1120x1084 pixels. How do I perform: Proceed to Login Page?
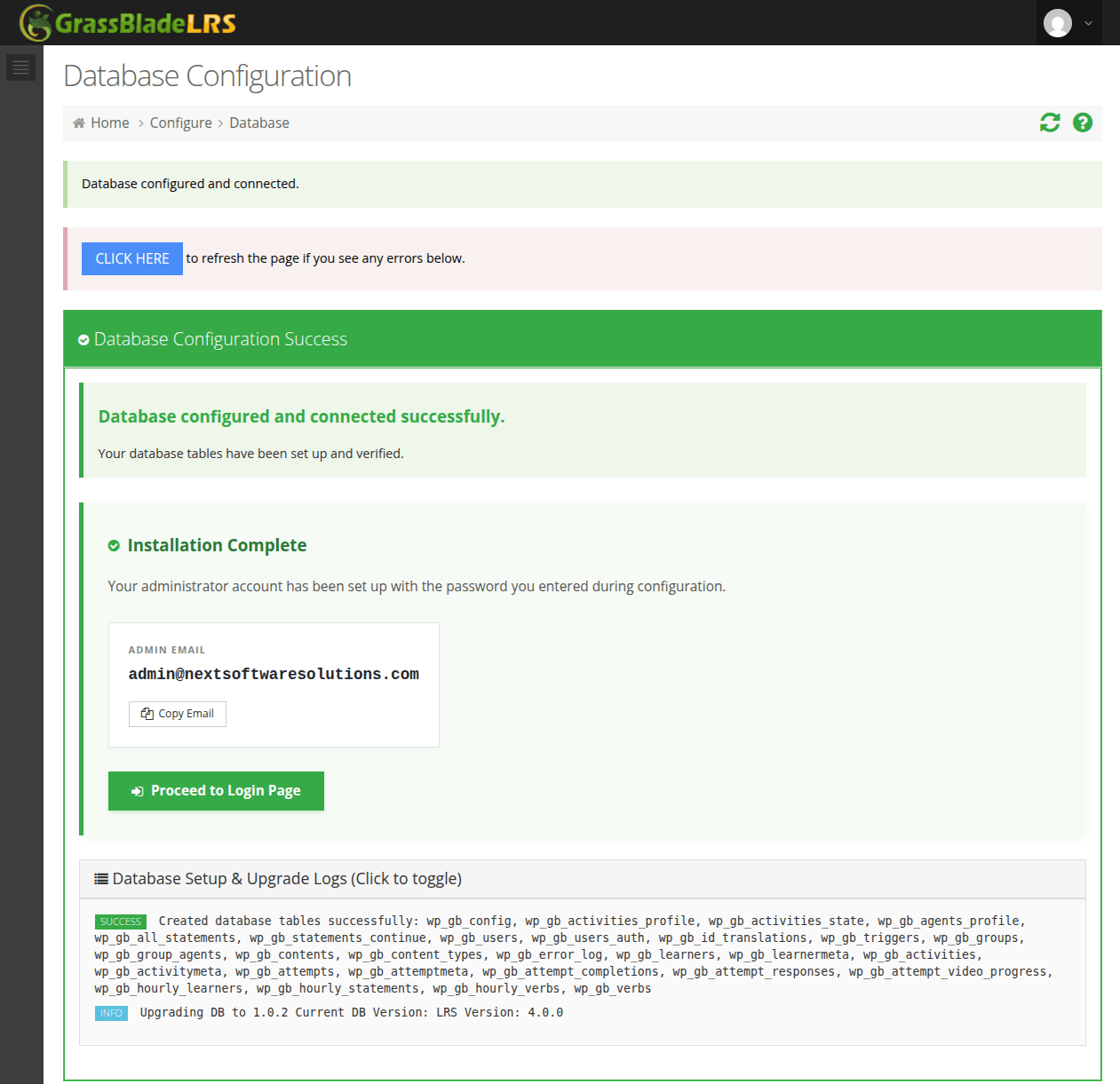pos(216,791)
